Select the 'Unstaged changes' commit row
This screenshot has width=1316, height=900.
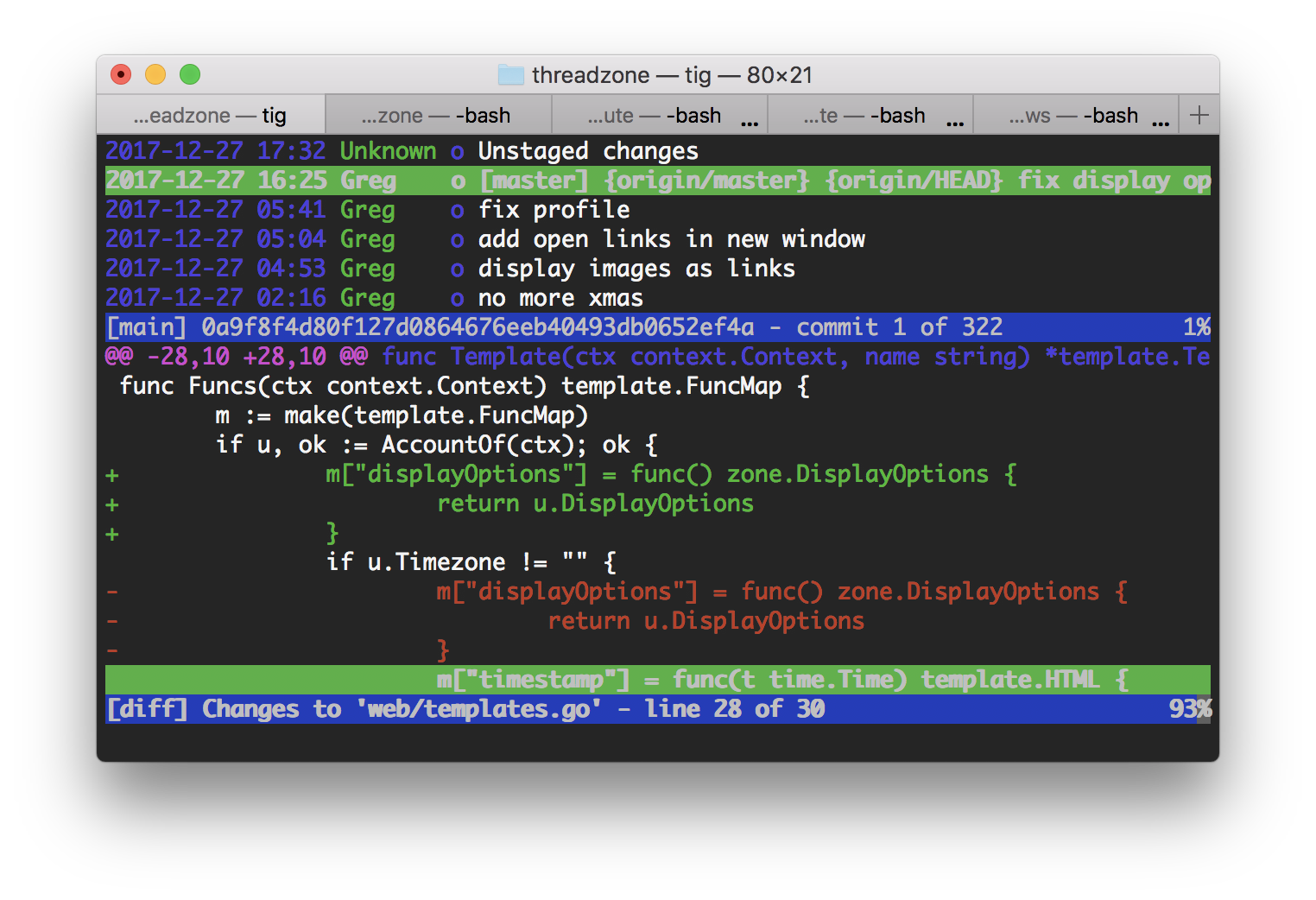pos(587,151)
